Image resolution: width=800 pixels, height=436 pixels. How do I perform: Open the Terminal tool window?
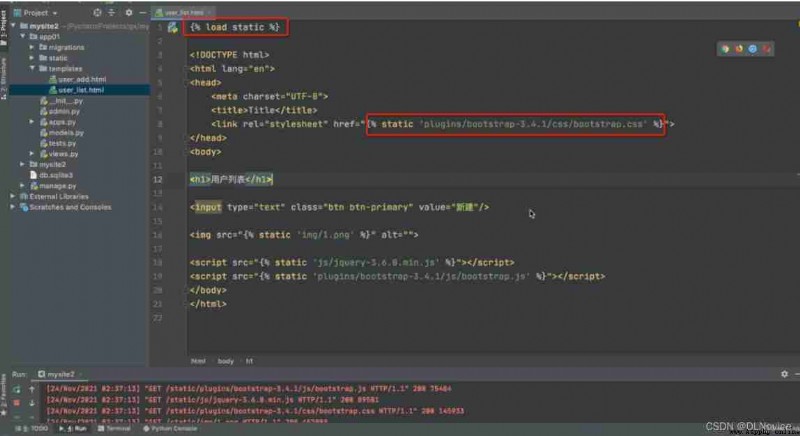[114, 429]
